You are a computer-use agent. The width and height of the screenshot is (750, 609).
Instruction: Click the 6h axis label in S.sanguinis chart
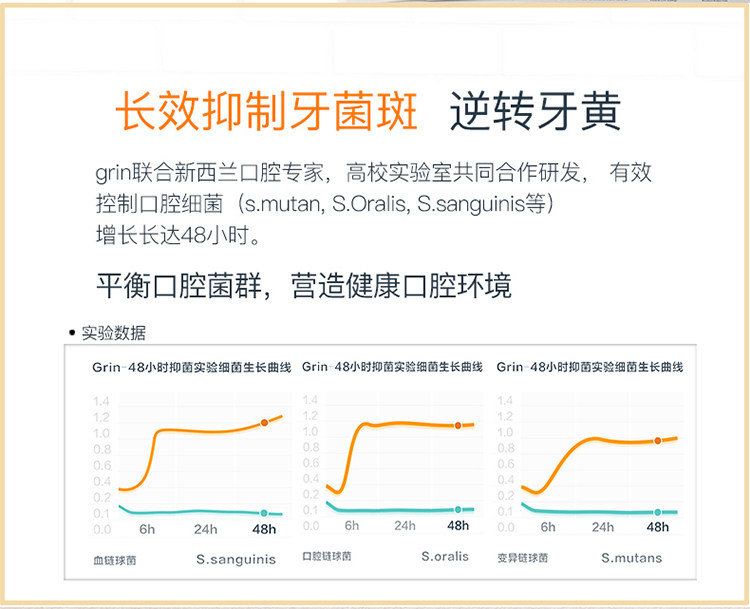pos(147,530)
